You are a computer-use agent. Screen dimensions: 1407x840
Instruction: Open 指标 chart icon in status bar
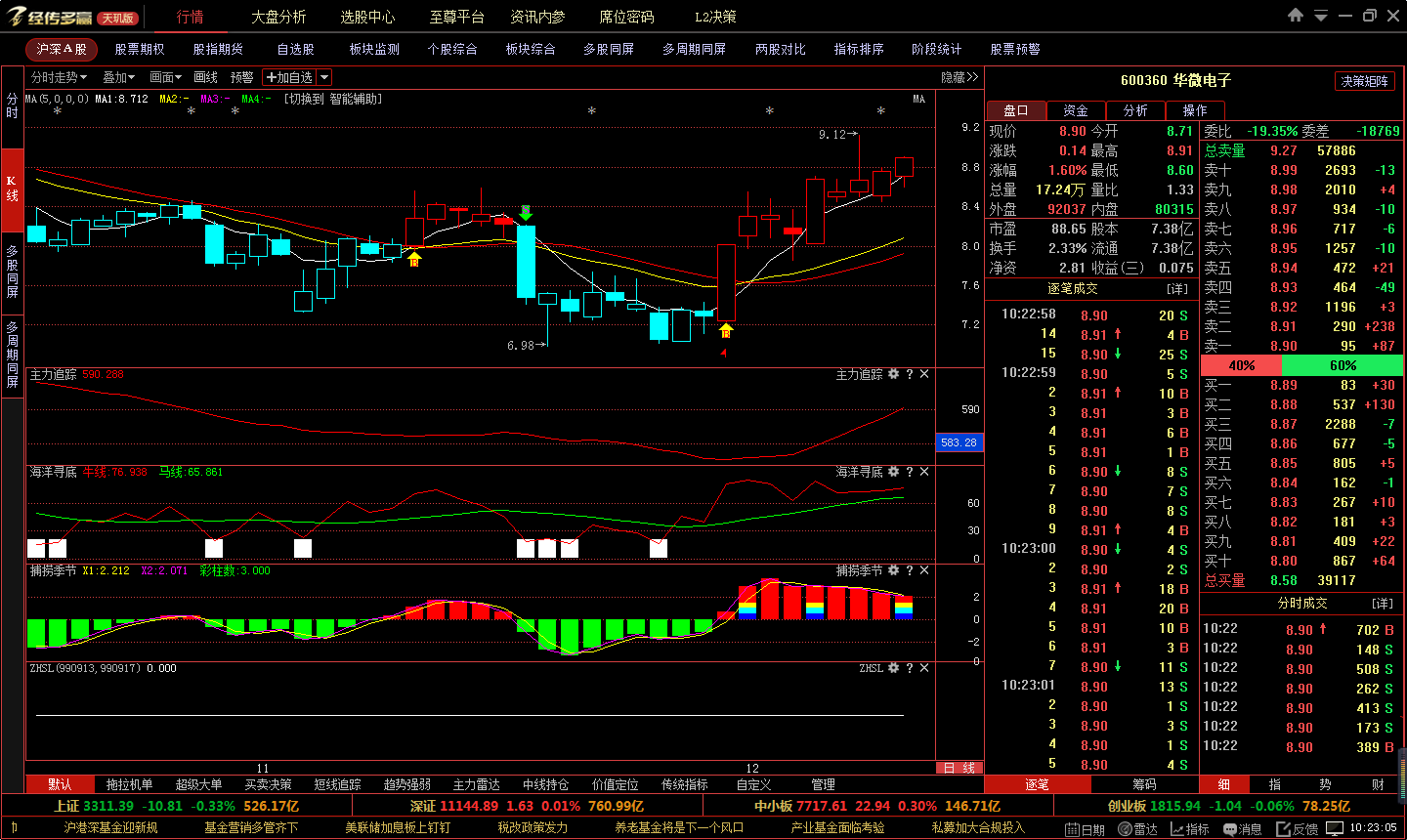click(1190, 829)
